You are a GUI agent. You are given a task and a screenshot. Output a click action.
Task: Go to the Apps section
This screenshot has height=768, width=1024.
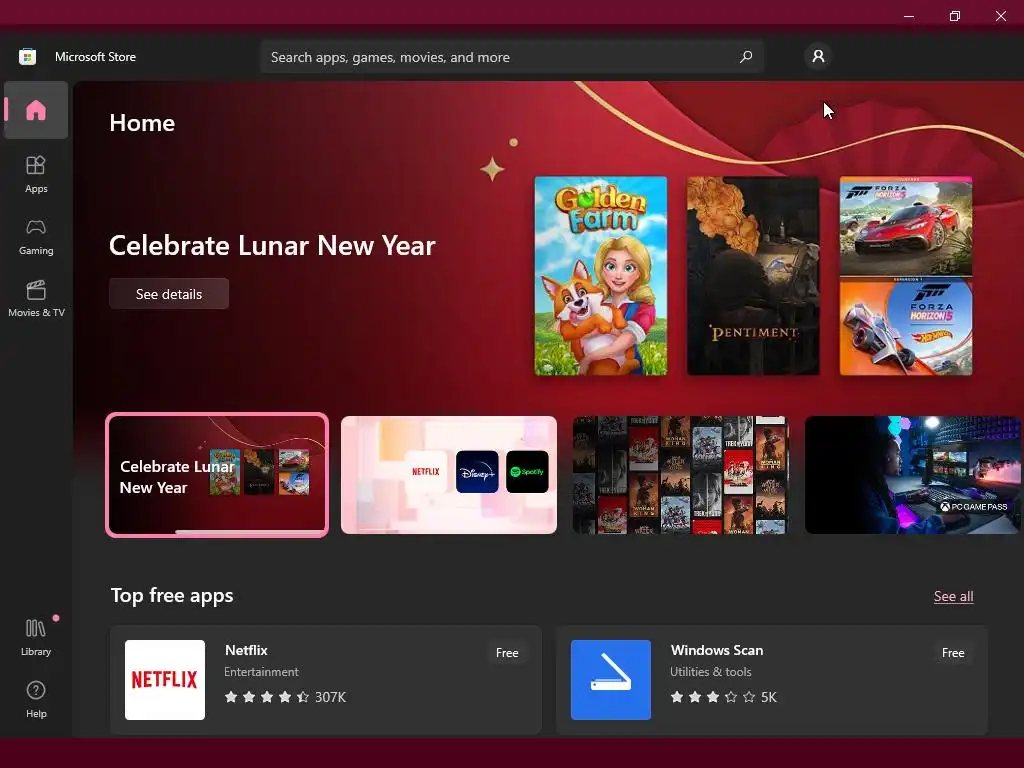pos(36,174)
